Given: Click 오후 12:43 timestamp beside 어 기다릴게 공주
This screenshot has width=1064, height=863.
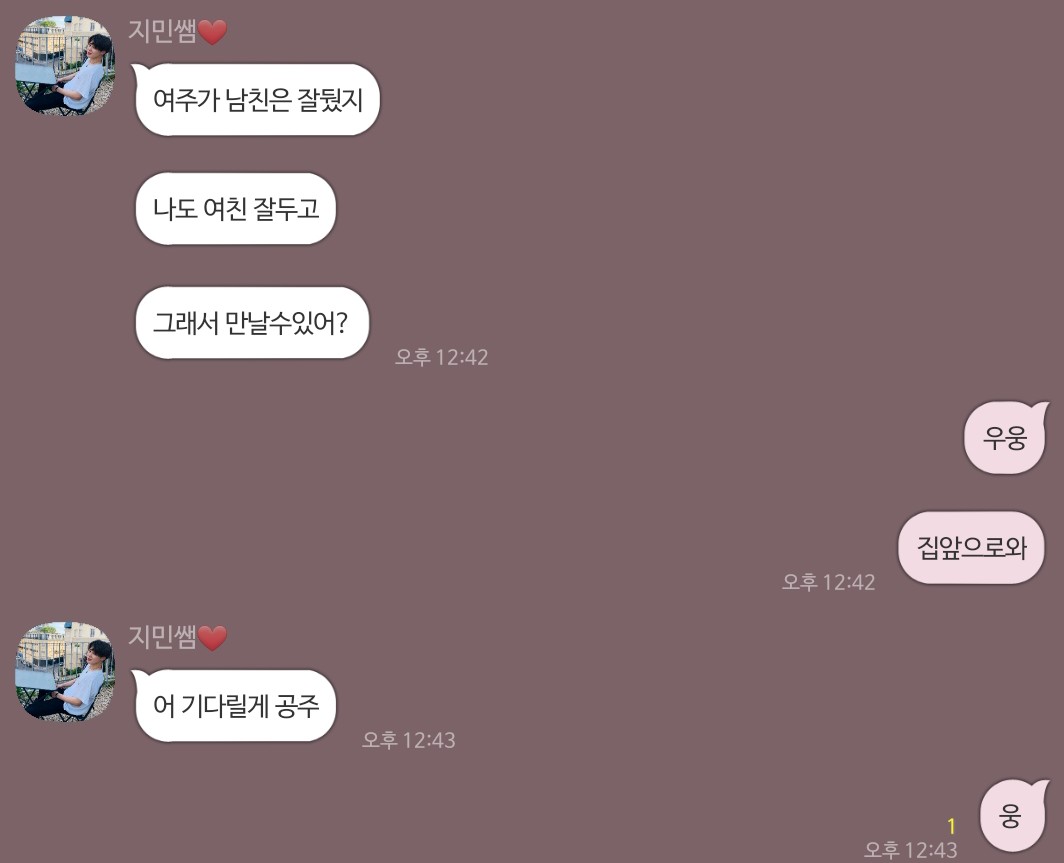Looking at the screenshot, I should click(408, 740).
